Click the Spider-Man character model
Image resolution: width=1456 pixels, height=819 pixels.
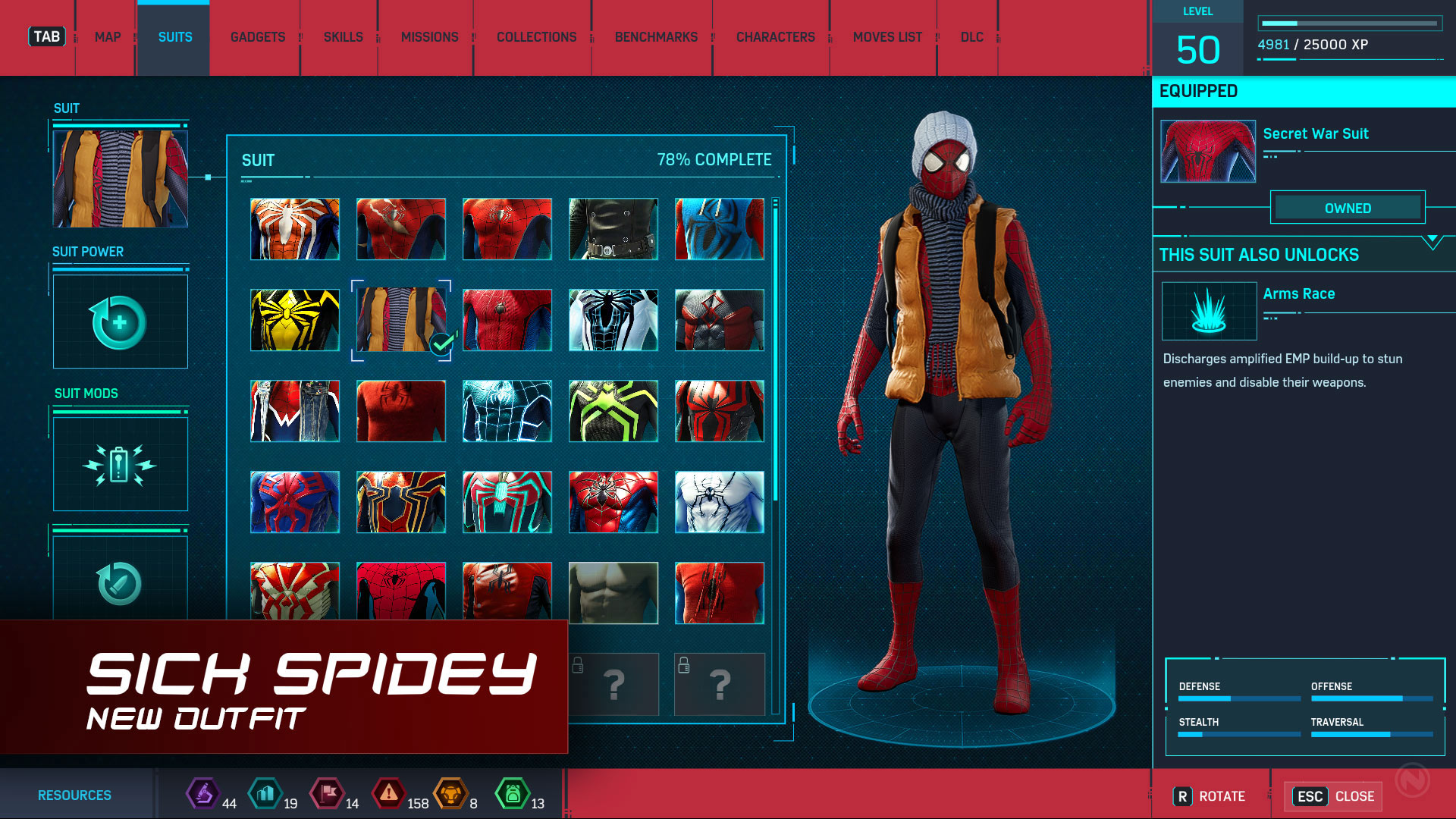pos(946,413)
